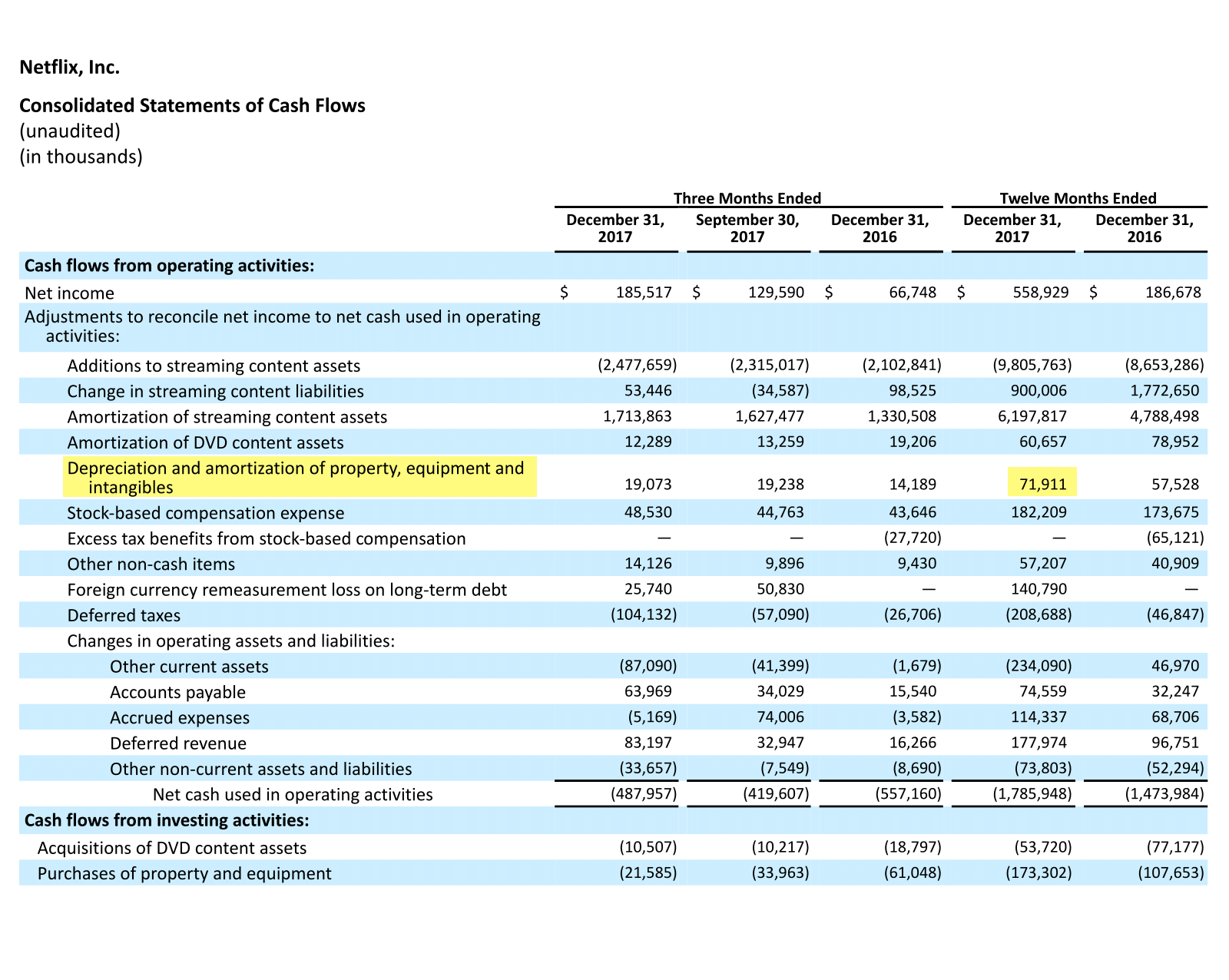This screenshot has width=1229, height=980.
Task: Click 'Acquisitions of DVD content assets' label
Action: [172, 848]
